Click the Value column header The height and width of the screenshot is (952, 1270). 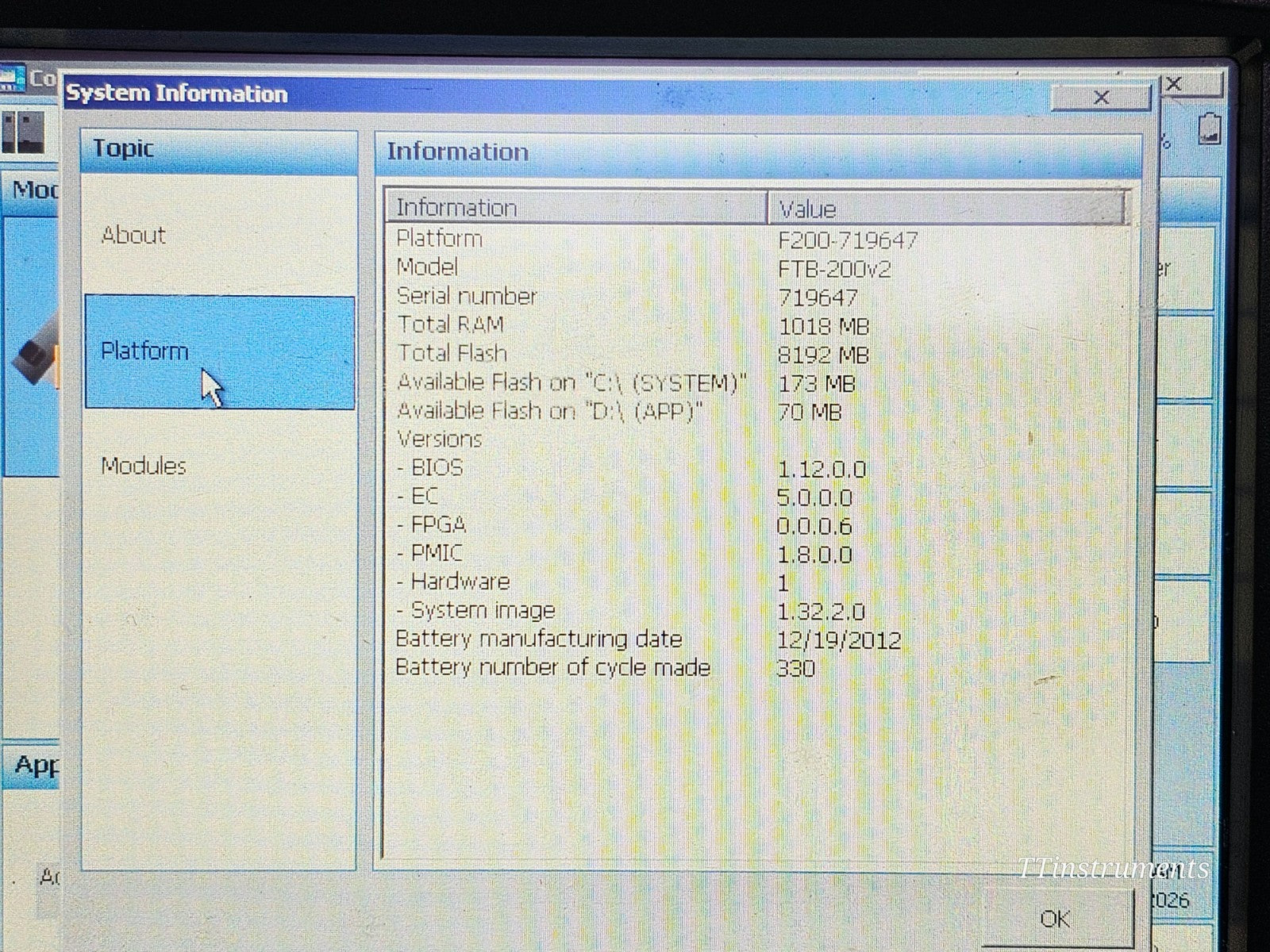pyautogui.click(x=947, y=209)
